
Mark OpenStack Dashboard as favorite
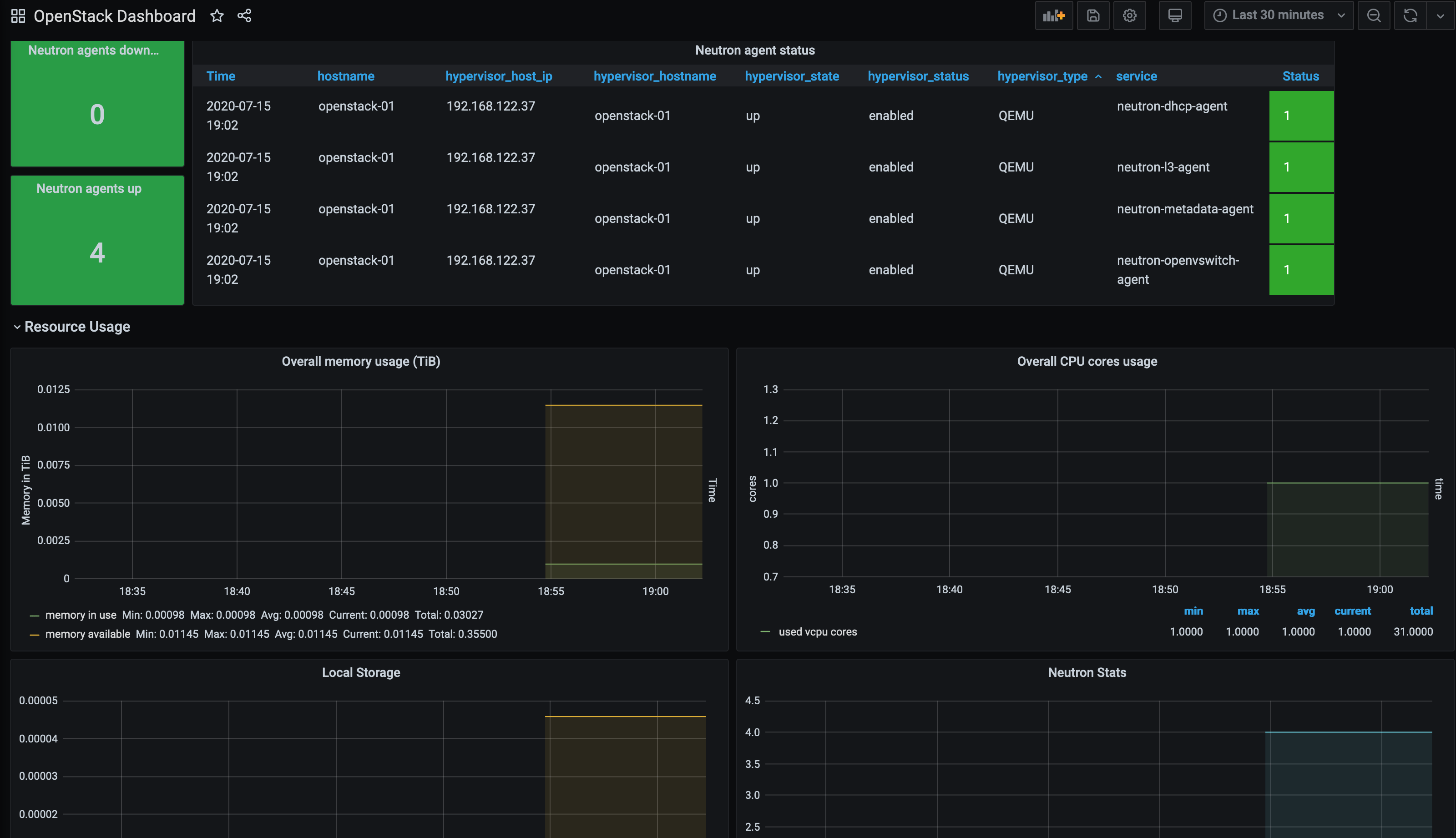217,15
